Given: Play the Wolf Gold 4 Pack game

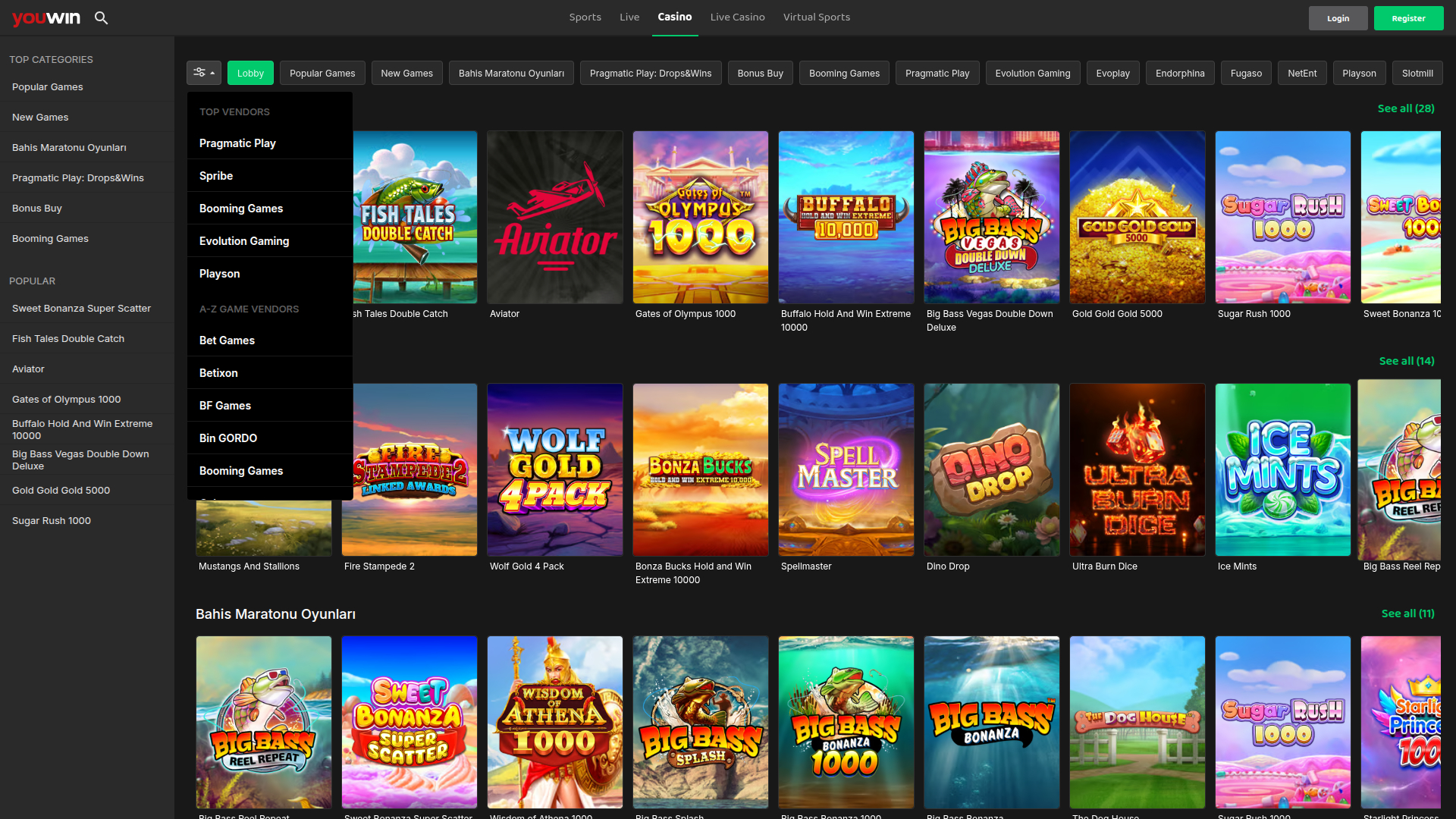Looking at the screenshot, I should pos(554,469).
